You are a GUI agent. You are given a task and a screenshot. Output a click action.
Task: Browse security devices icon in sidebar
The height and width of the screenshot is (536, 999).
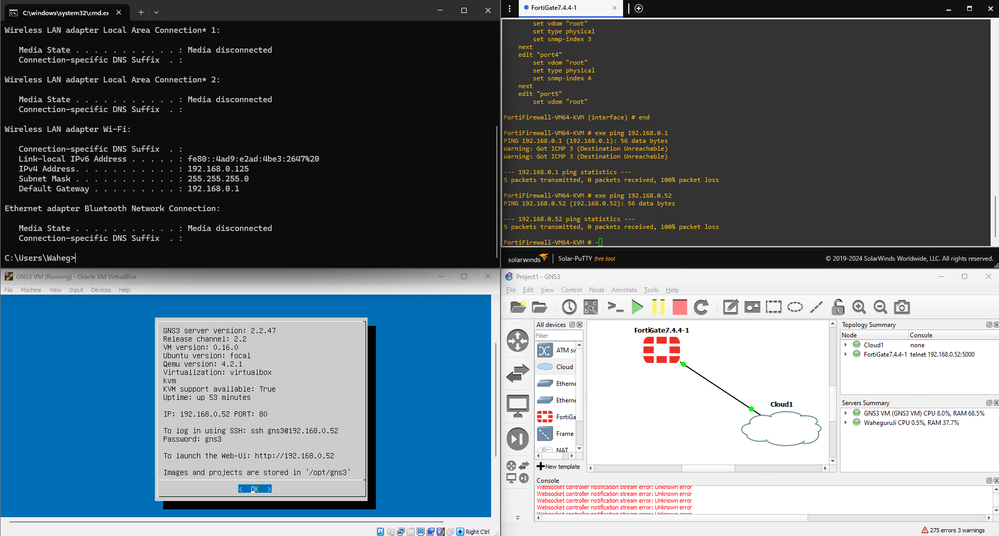click(x=517, y=438)
